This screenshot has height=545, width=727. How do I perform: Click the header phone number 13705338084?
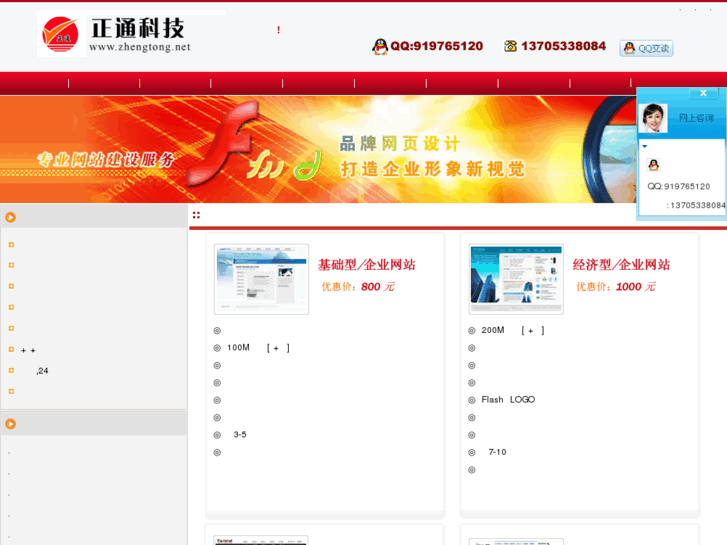(x=563, y=46)
